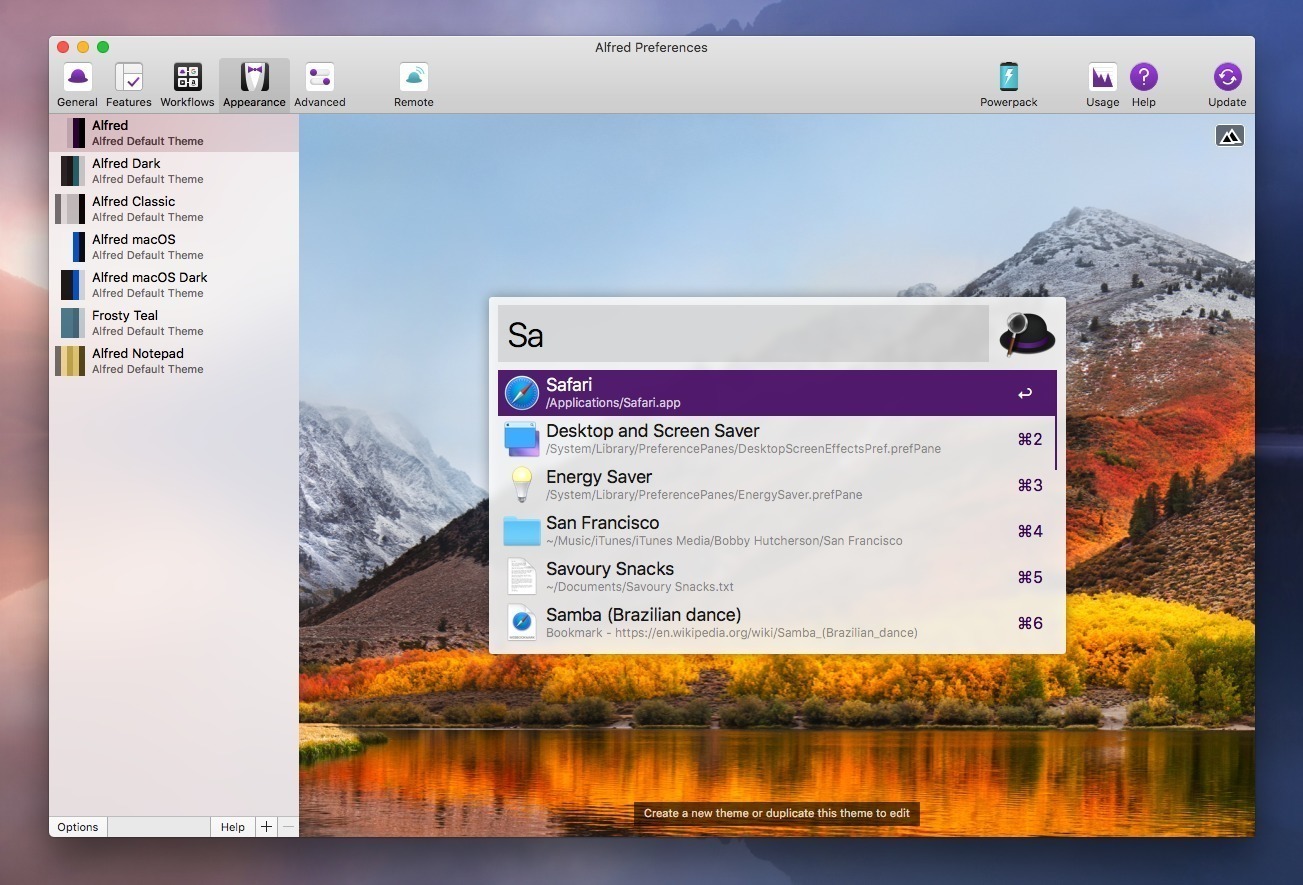Add a new theme with plus button
1303x885 pixels.
pos(266,827)
